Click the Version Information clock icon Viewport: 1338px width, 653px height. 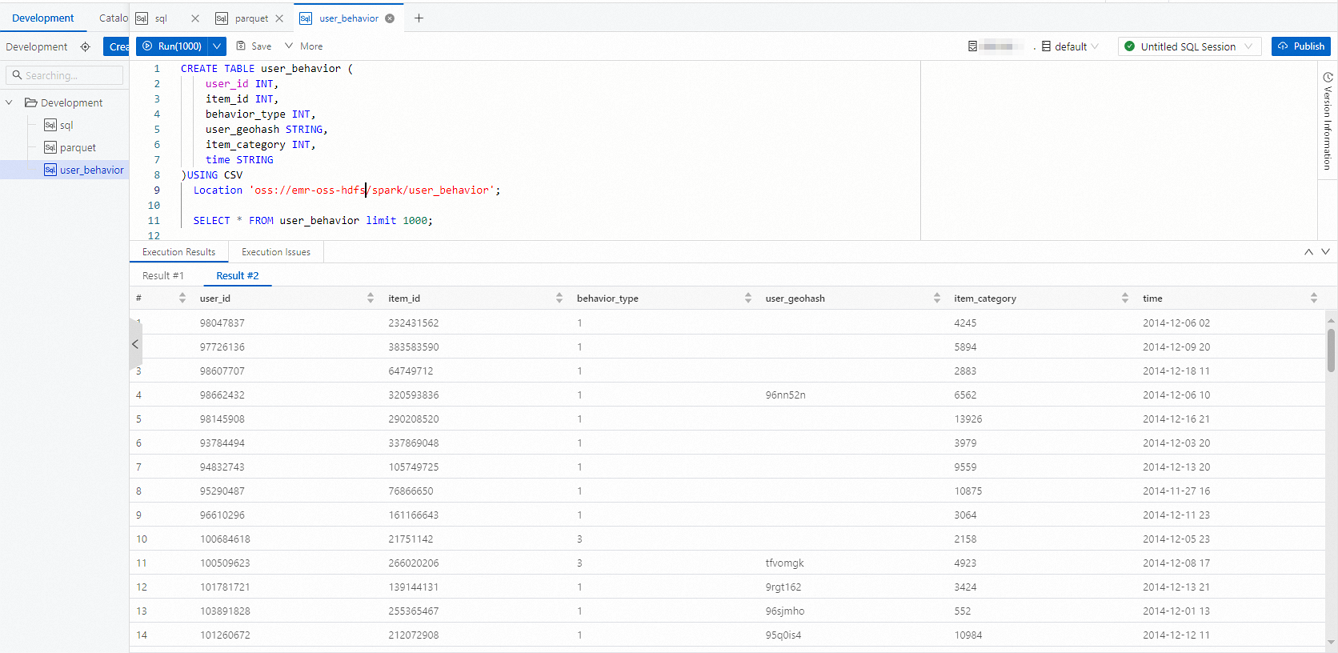1328,77
